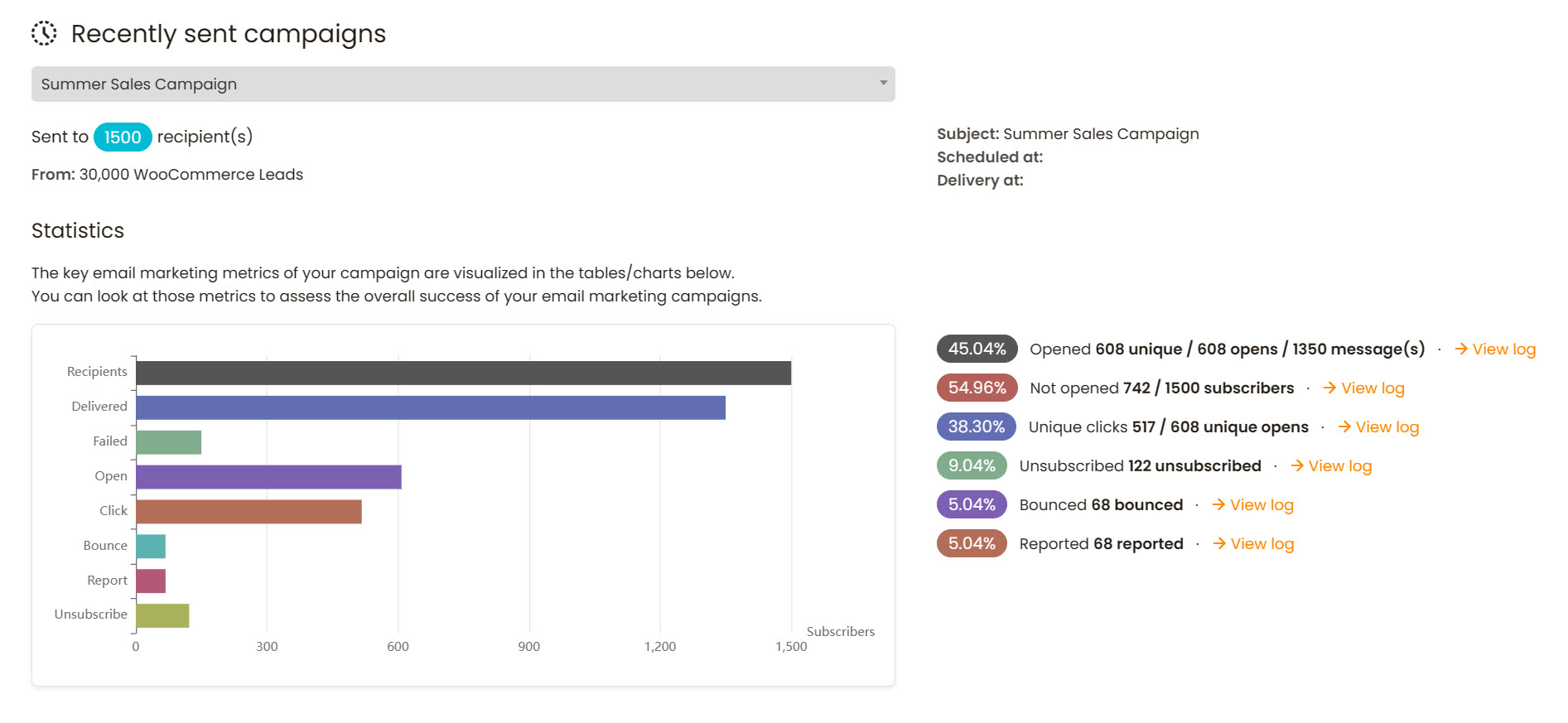
Task: Click the 'Recently sent campaigns' heading
Action: 229,34
